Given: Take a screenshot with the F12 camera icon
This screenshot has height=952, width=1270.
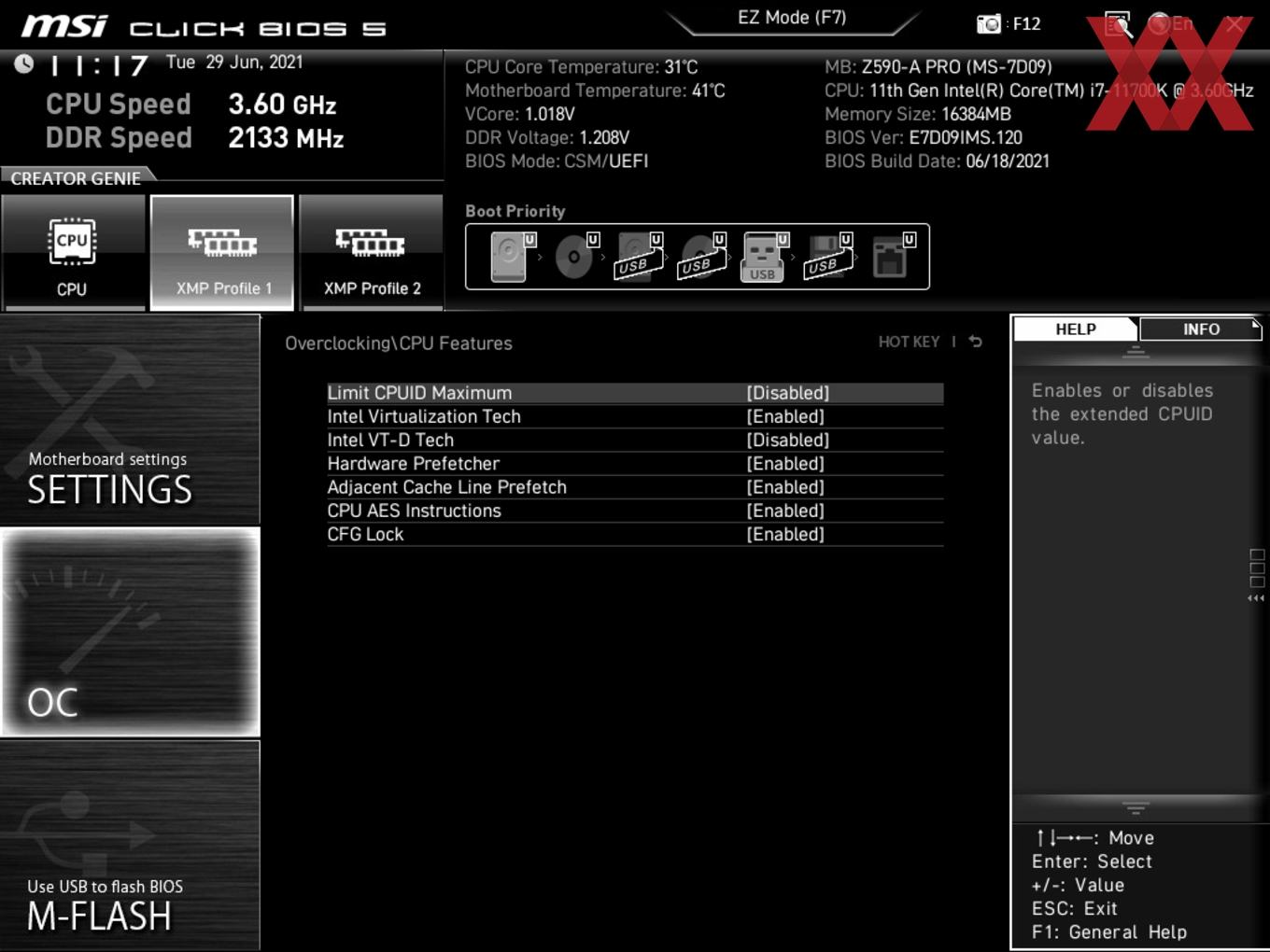Looking at the screenshot, I should 988,23.
